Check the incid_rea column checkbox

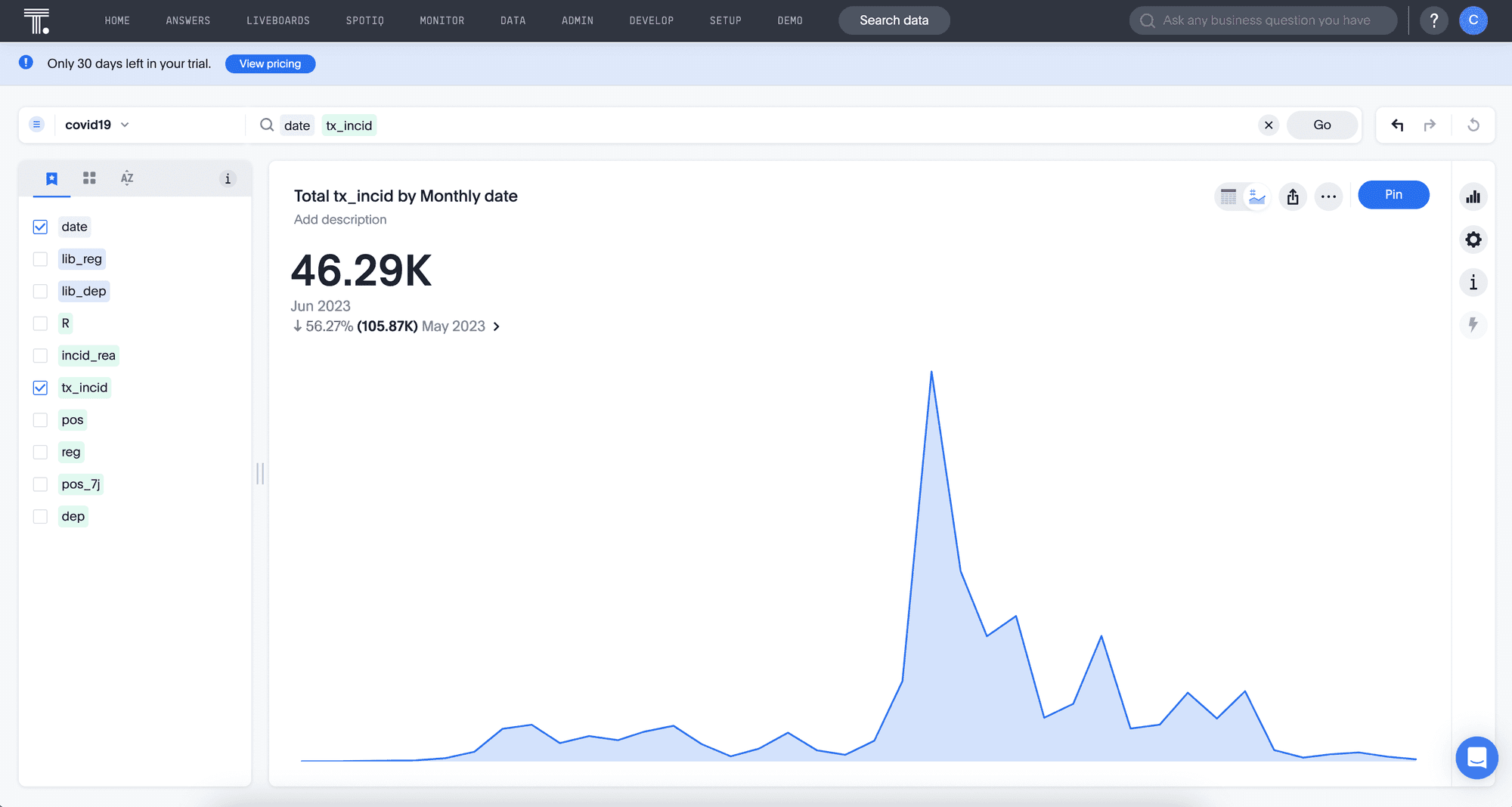pos(40,355)
